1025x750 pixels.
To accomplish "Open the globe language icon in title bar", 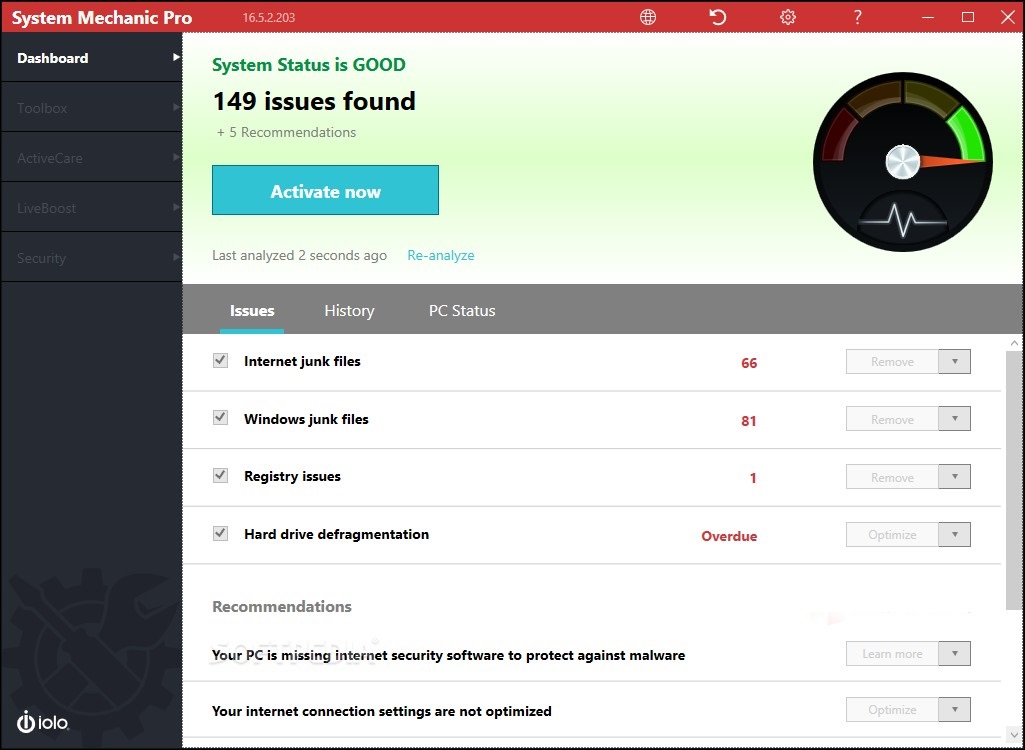I will pyautogui.click(x=648, y=17).
